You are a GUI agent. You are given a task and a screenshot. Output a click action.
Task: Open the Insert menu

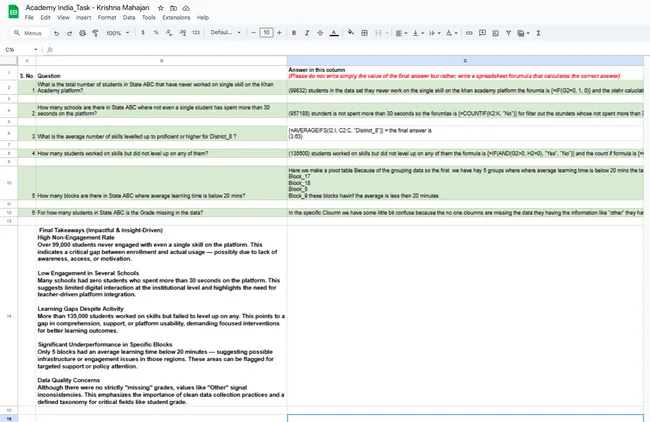pyautogui.click(x=83, y=17)
